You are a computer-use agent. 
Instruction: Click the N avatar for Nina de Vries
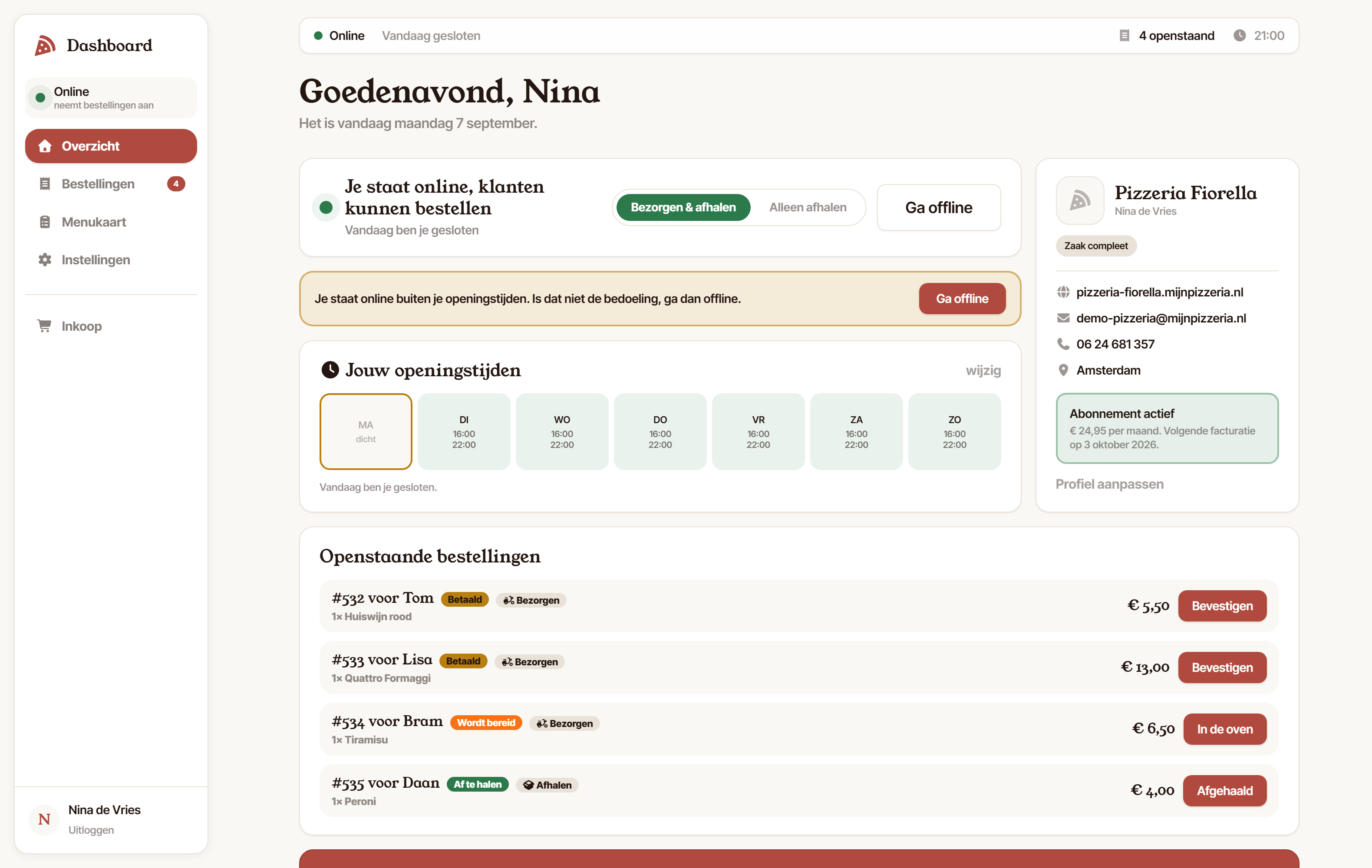point(44,819)
